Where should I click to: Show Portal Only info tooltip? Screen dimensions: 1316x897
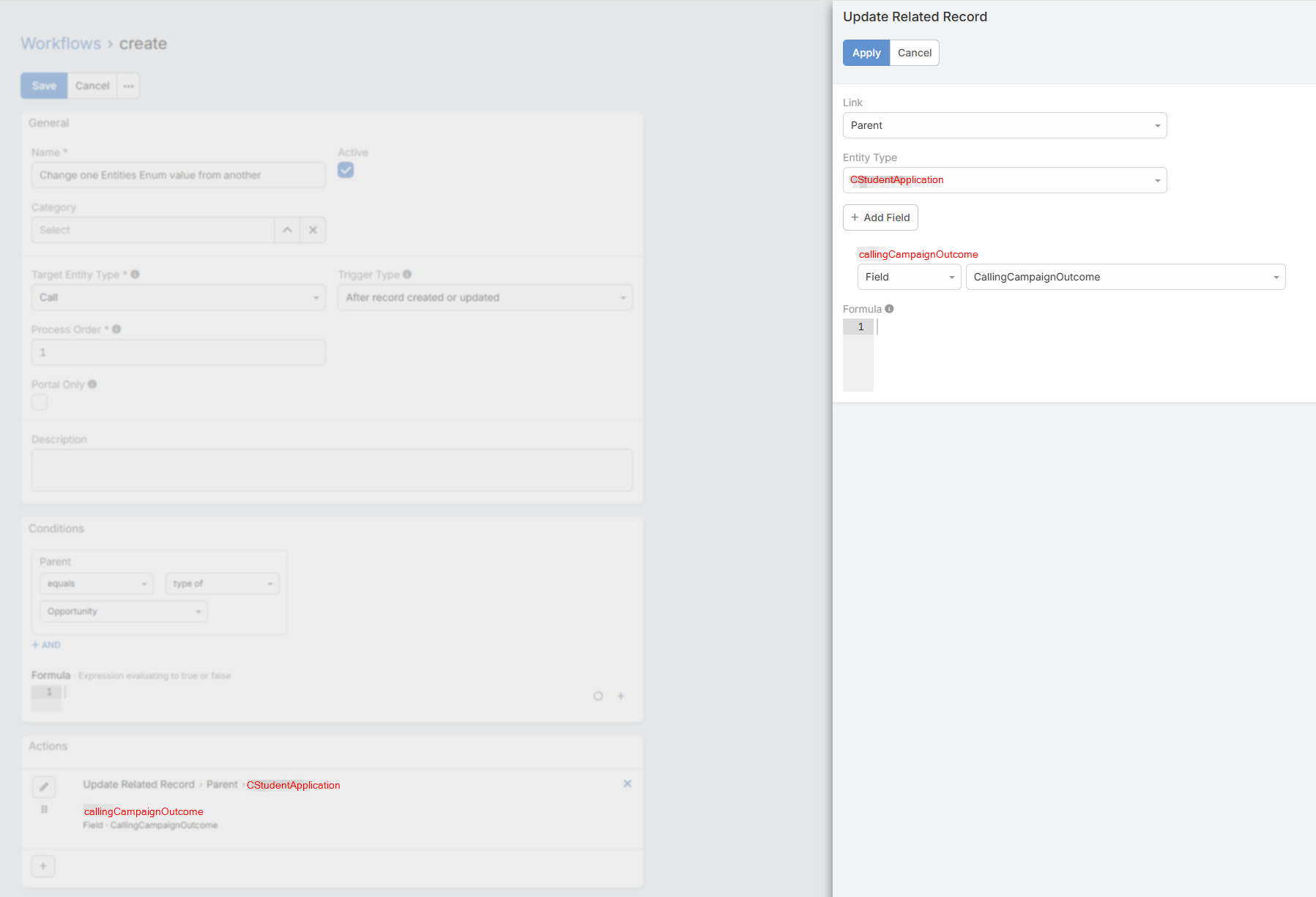pyautogui.click(x=92, y=384)
